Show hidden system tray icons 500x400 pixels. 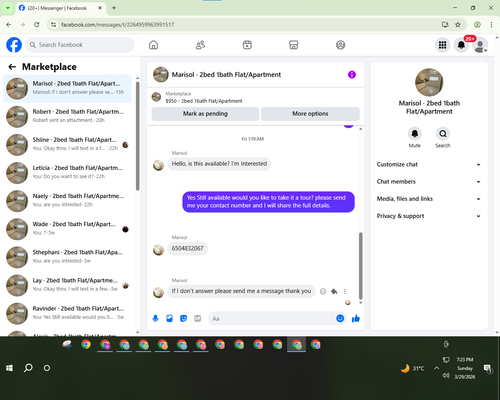click(436, 368)
